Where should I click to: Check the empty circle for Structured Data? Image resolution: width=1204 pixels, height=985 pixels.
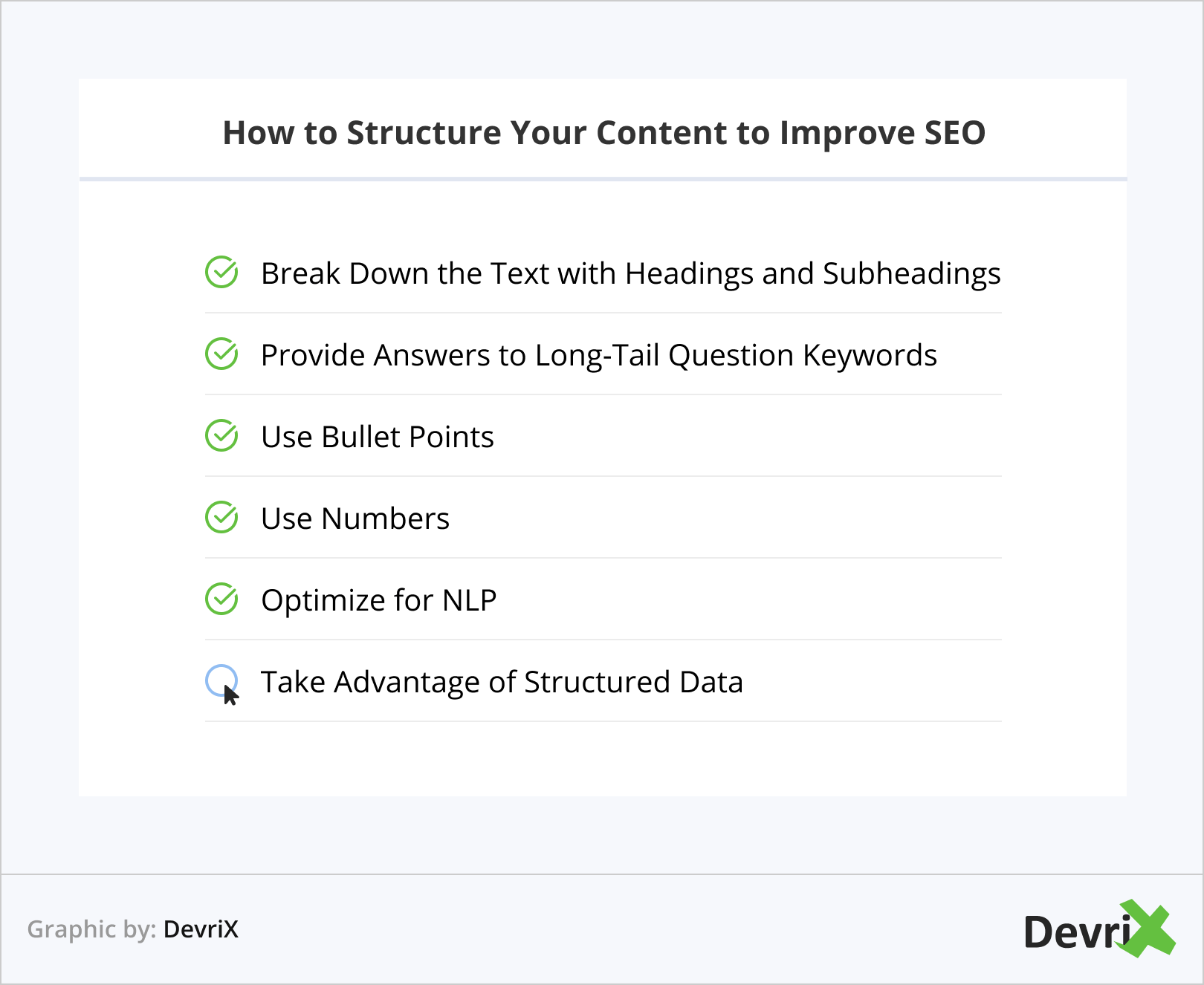coord(221,680)
